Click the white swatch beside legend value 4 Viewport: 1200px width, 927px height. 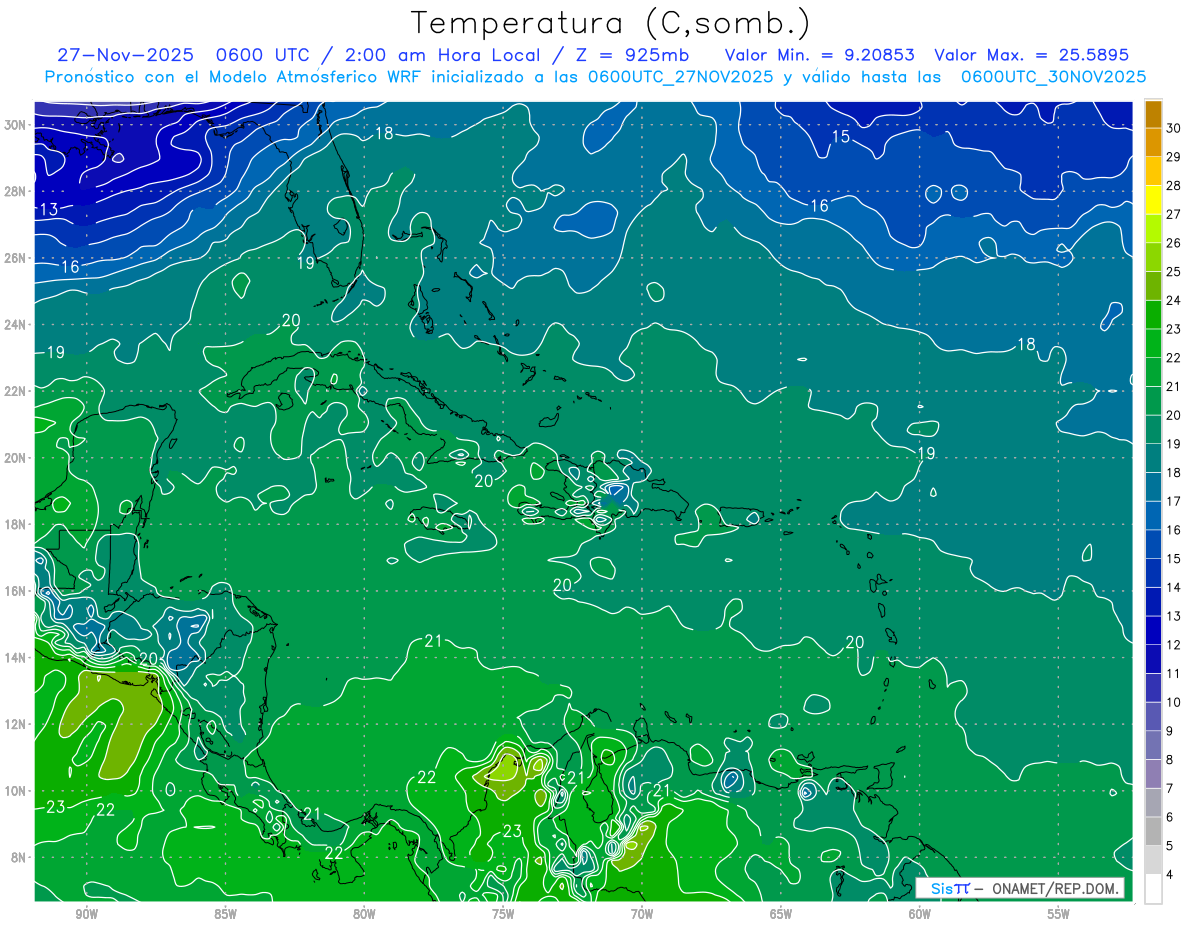[x=1153, y=889]
